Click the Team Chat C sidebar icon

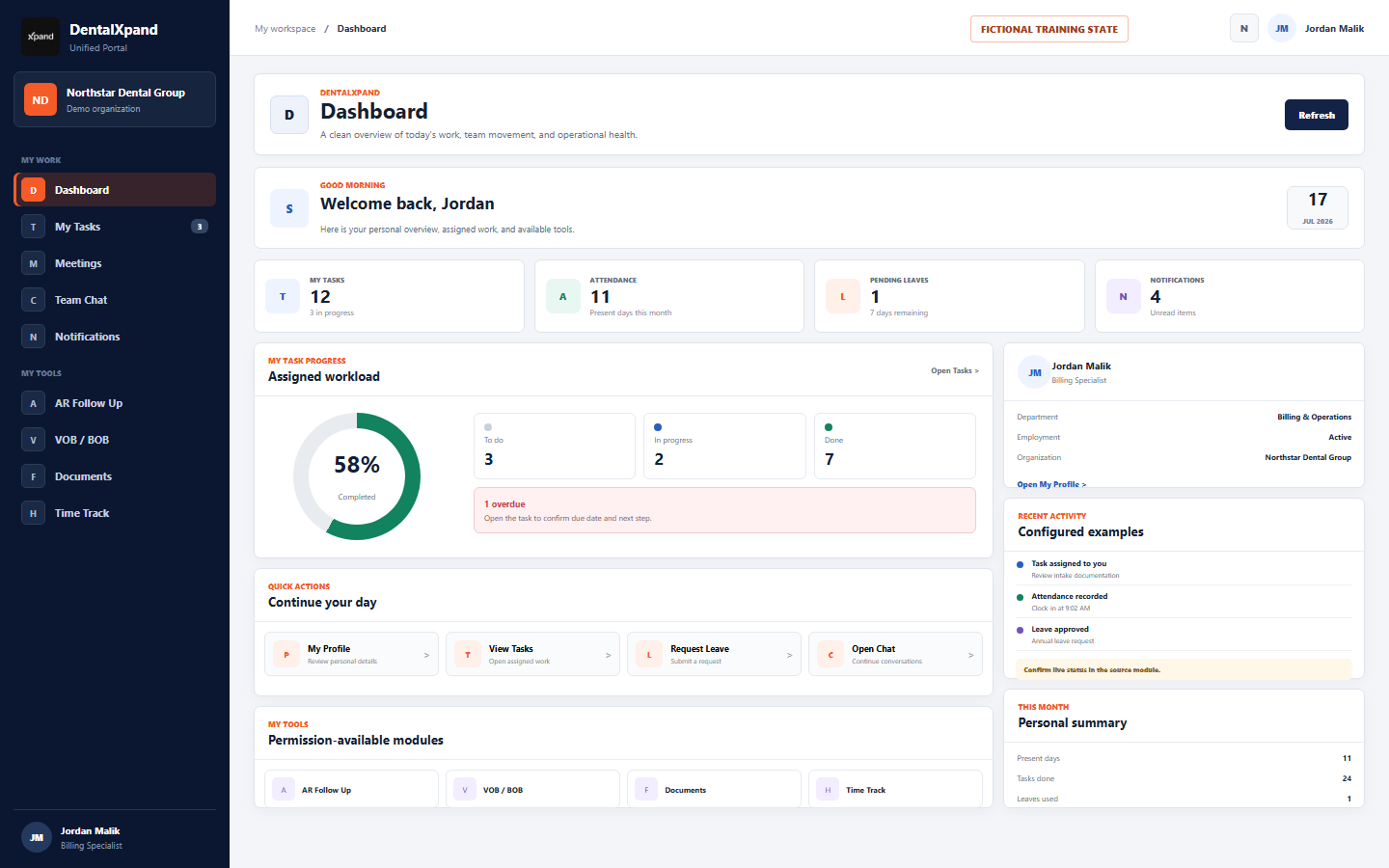pyautogui.click(x=33, y=300)
